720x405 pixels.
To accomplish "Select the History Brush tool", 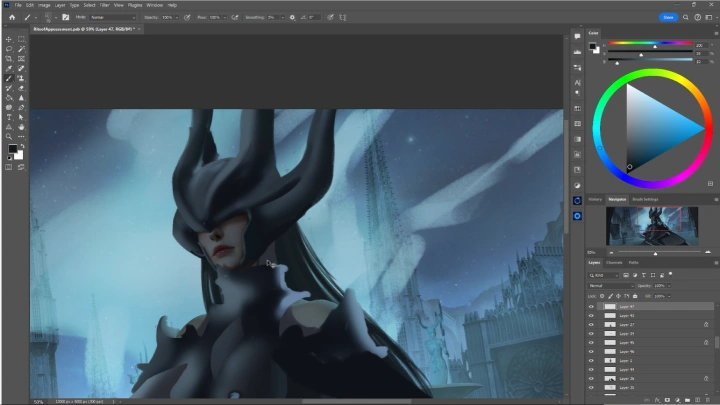I will pyautogui.click(x=9, y=88).
